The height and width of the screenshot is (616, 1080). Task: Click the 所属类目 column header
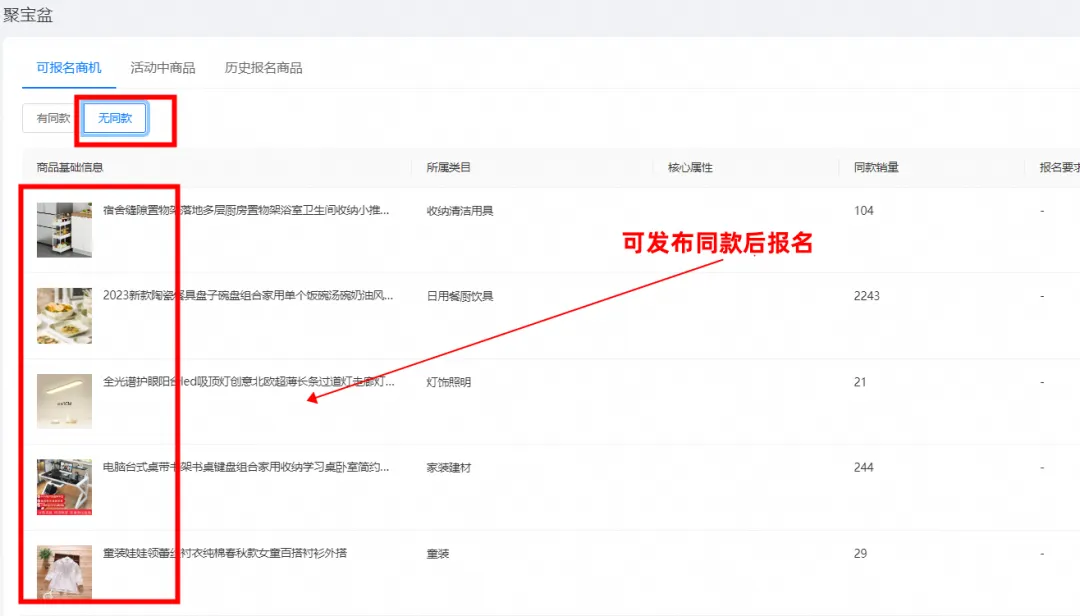coord(448,168)
